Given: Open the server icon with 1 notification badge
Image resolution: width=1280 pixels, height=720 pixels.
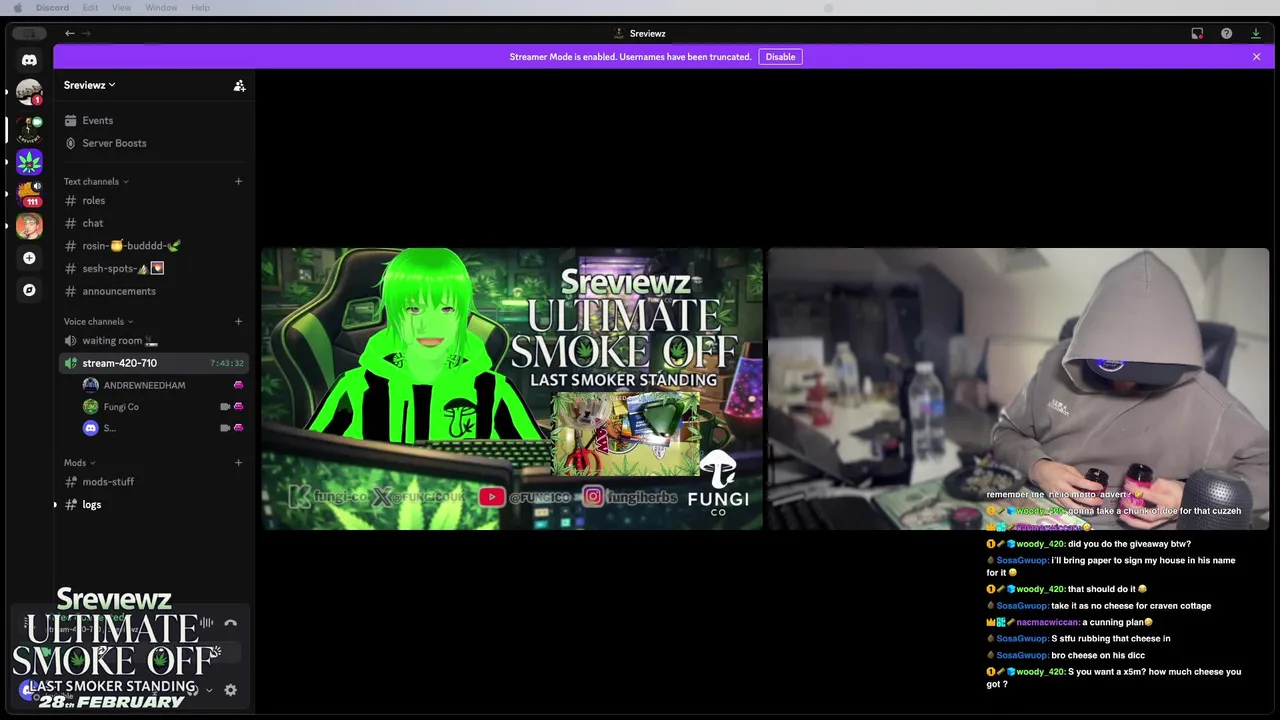Looking at the screenshot, I should tap(29, 92).
